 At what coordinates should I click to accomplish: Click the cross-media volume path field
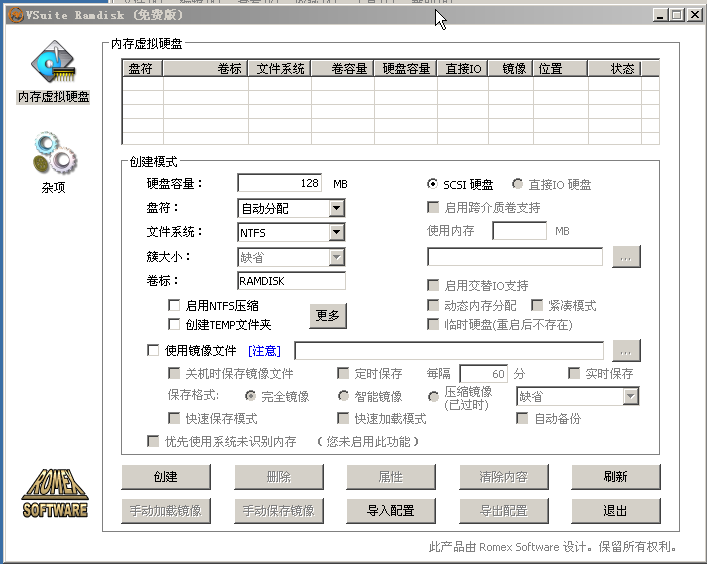[515, 257]
